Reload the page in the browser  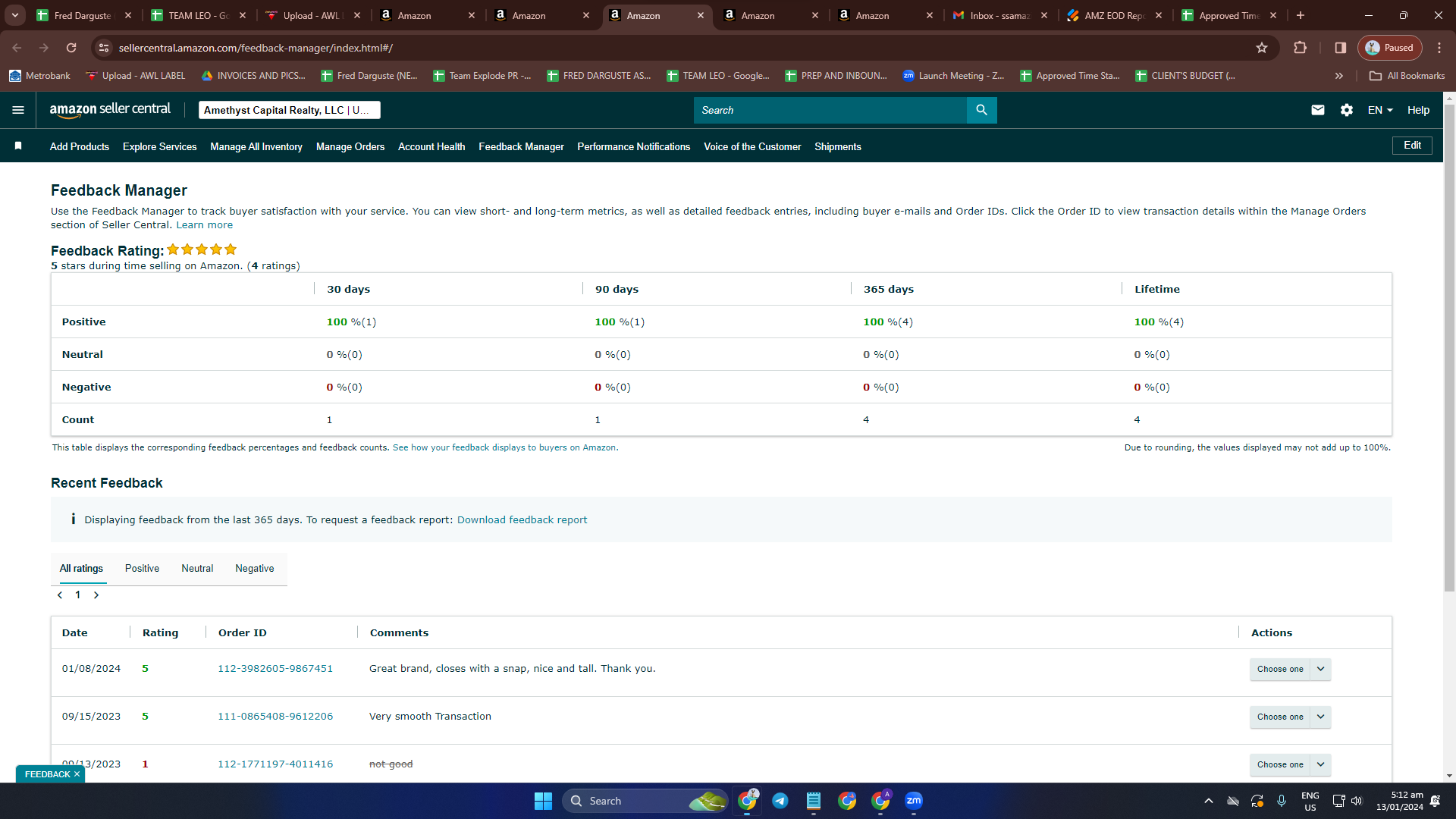[71, 48]
